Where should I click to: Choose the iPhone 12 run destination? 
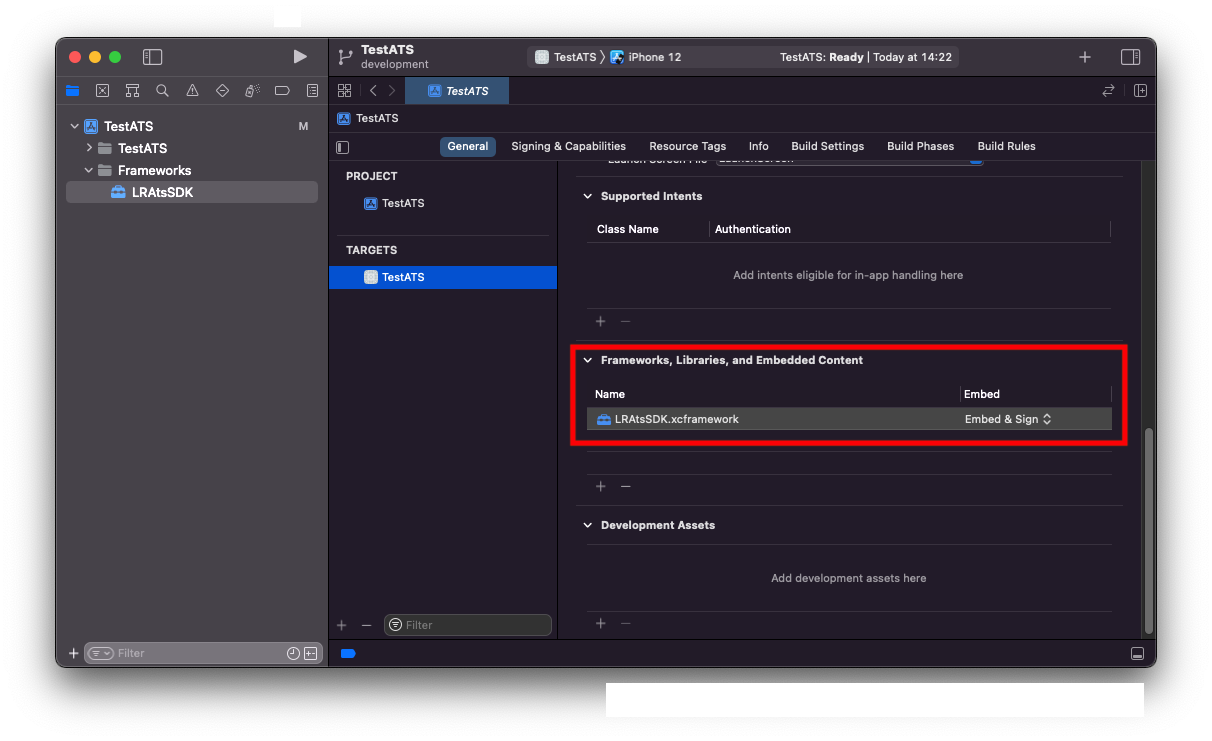coord(646,57)
